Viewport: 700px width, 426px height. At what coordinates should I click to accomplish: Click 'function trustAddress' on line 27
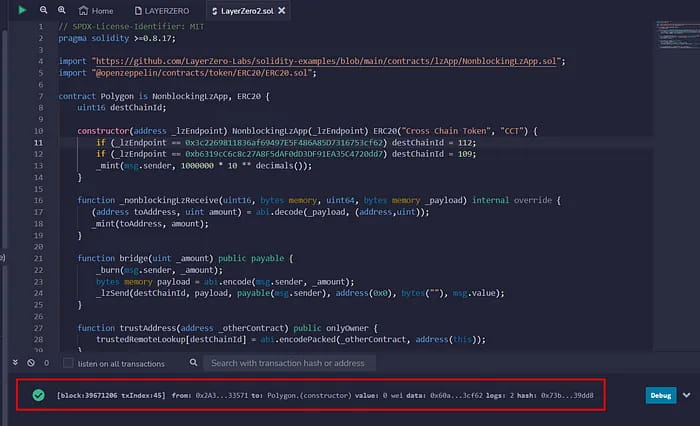pos(127,328)
